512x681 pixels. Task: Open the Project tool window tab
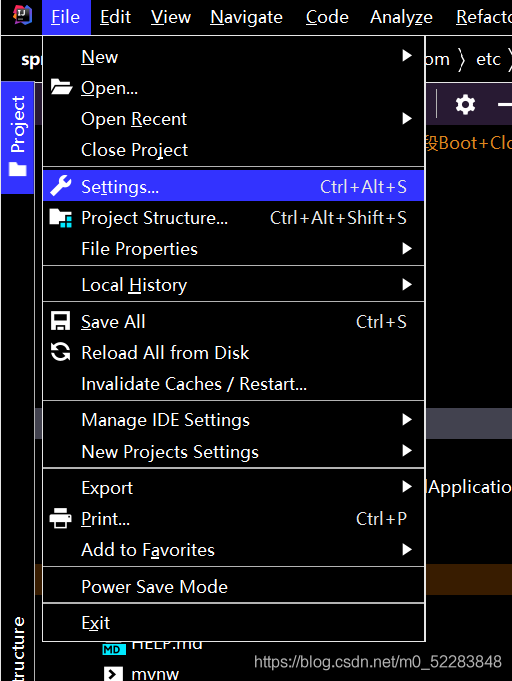[x=17, y=137]
